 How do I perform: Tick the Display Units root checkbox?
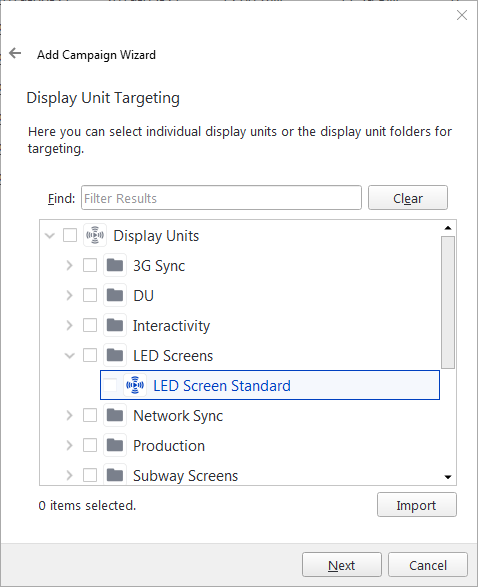70,235
